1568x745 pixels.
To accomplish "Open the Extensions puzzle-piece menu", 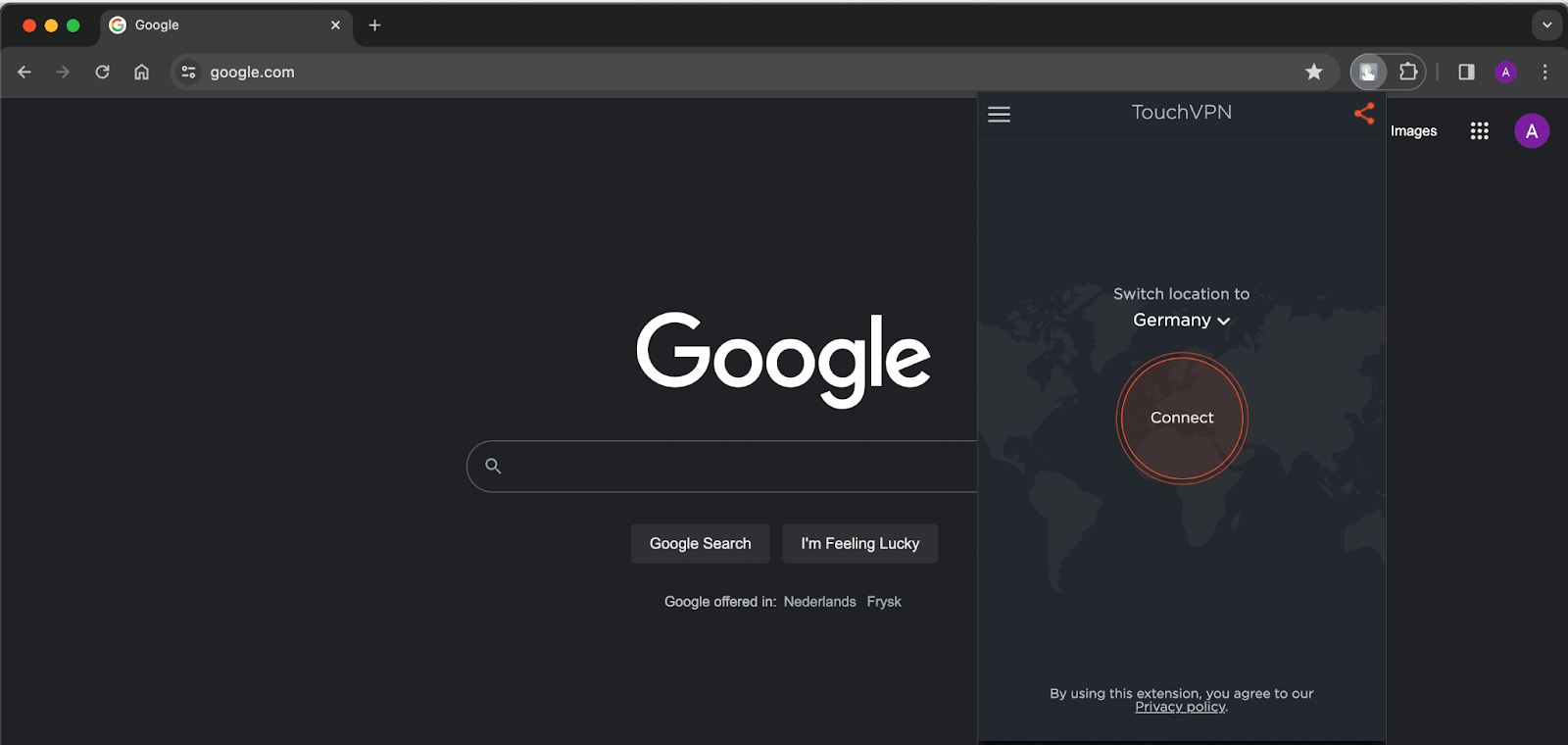I will (1408, 72).
